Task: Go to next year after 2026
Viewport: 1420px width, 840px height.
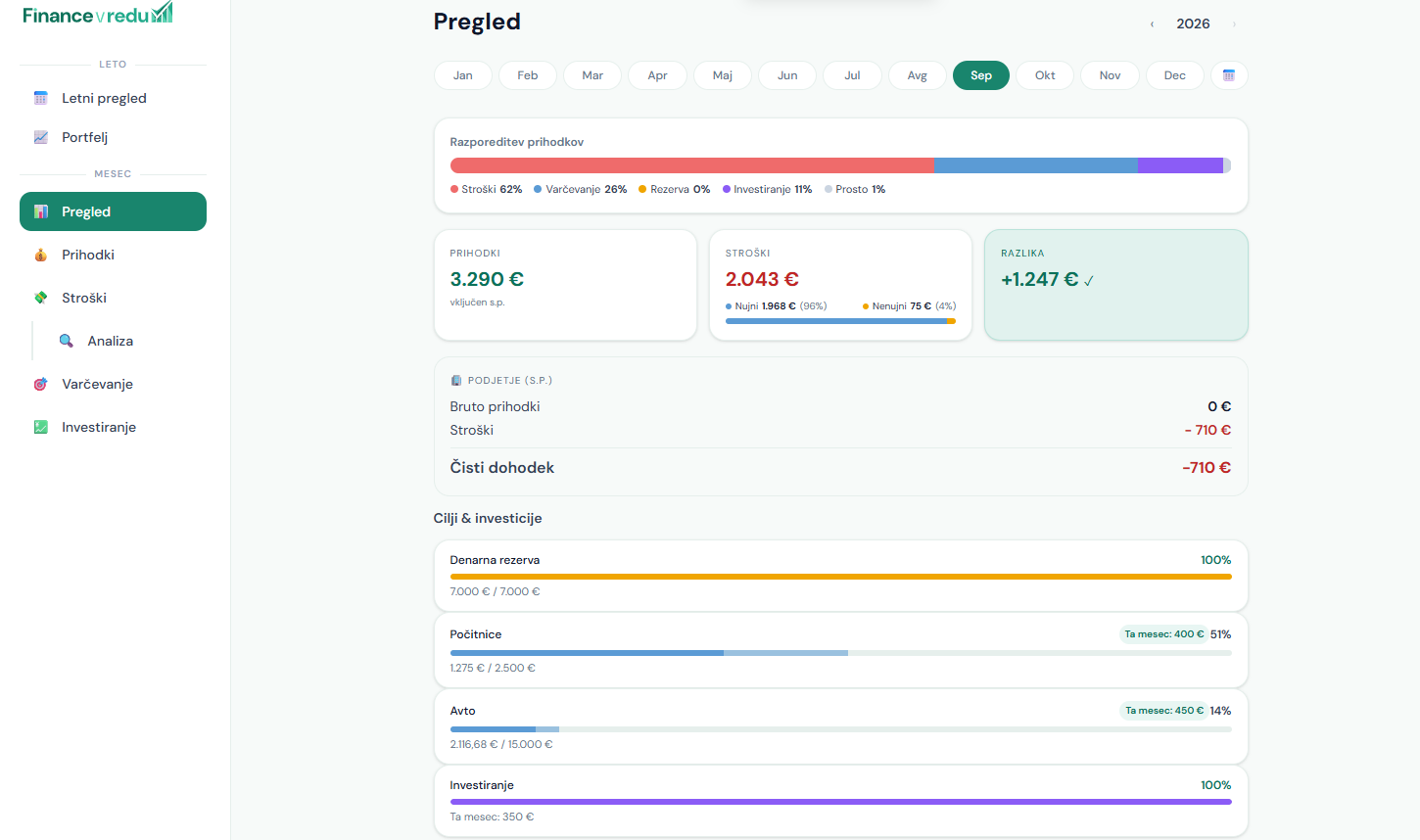Action: (x=1234, y=23)
